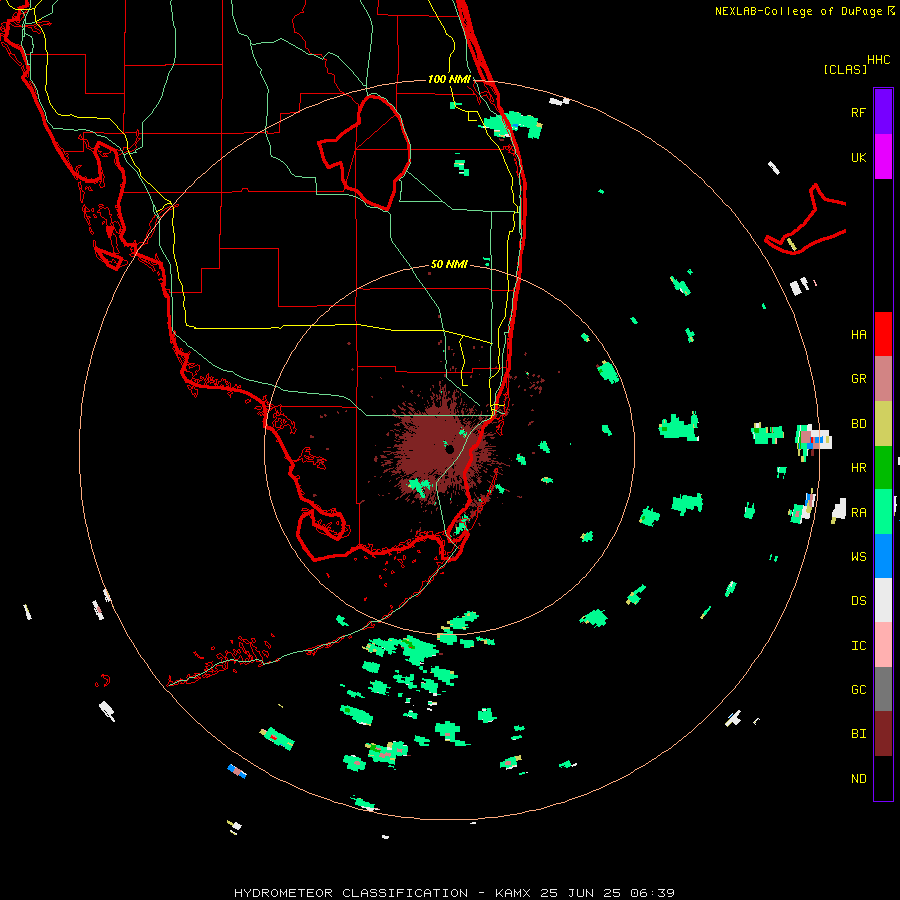Click the RA legend label
900x900 pixels.
[x=858, y=512]
